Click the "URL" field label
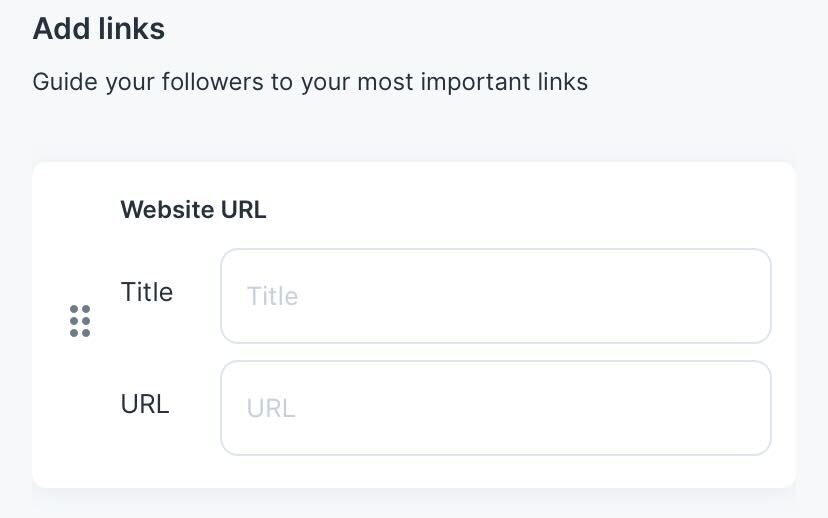This screenshot has height=518, width=828. point(145,404)
